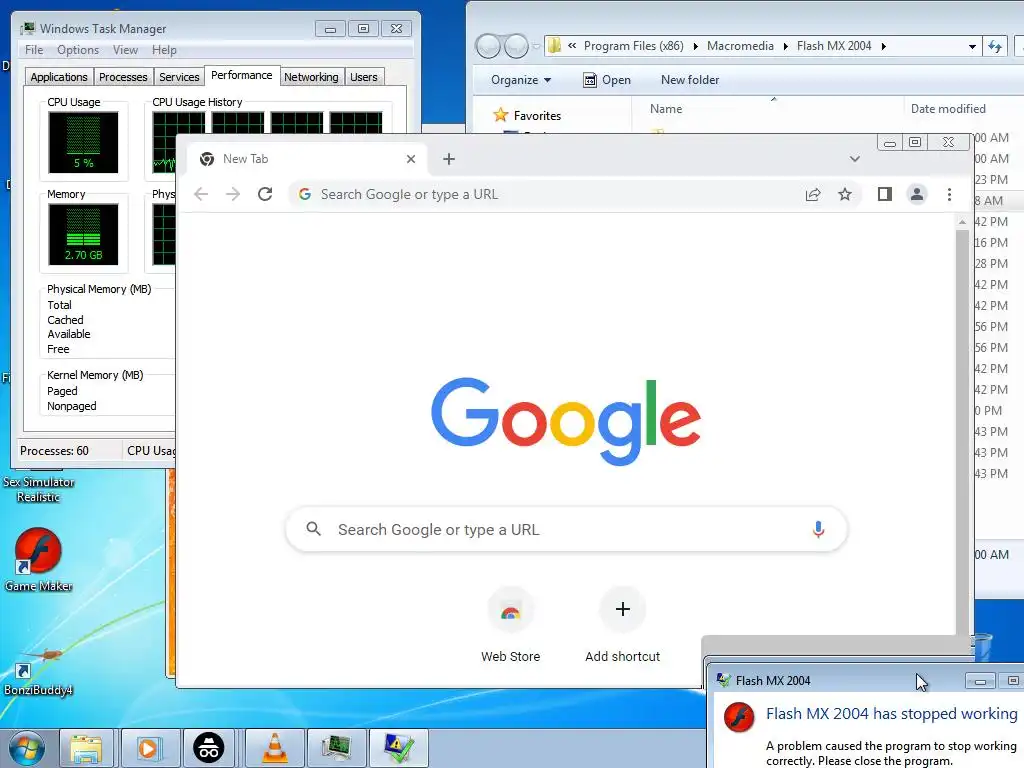
Task: Click the magnifier in Google search box
Action: [313, 529]
